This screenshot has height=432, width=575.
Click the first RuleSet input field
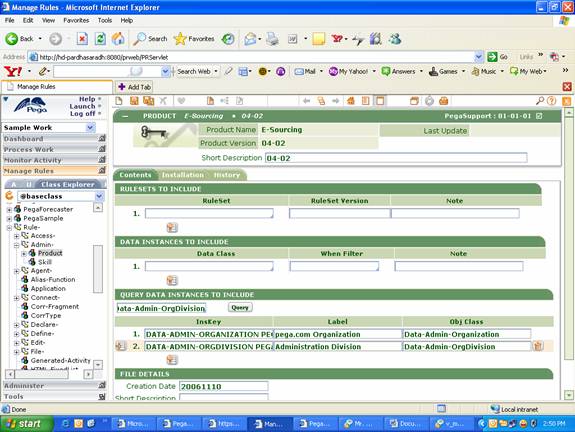(x=209, y=213)
